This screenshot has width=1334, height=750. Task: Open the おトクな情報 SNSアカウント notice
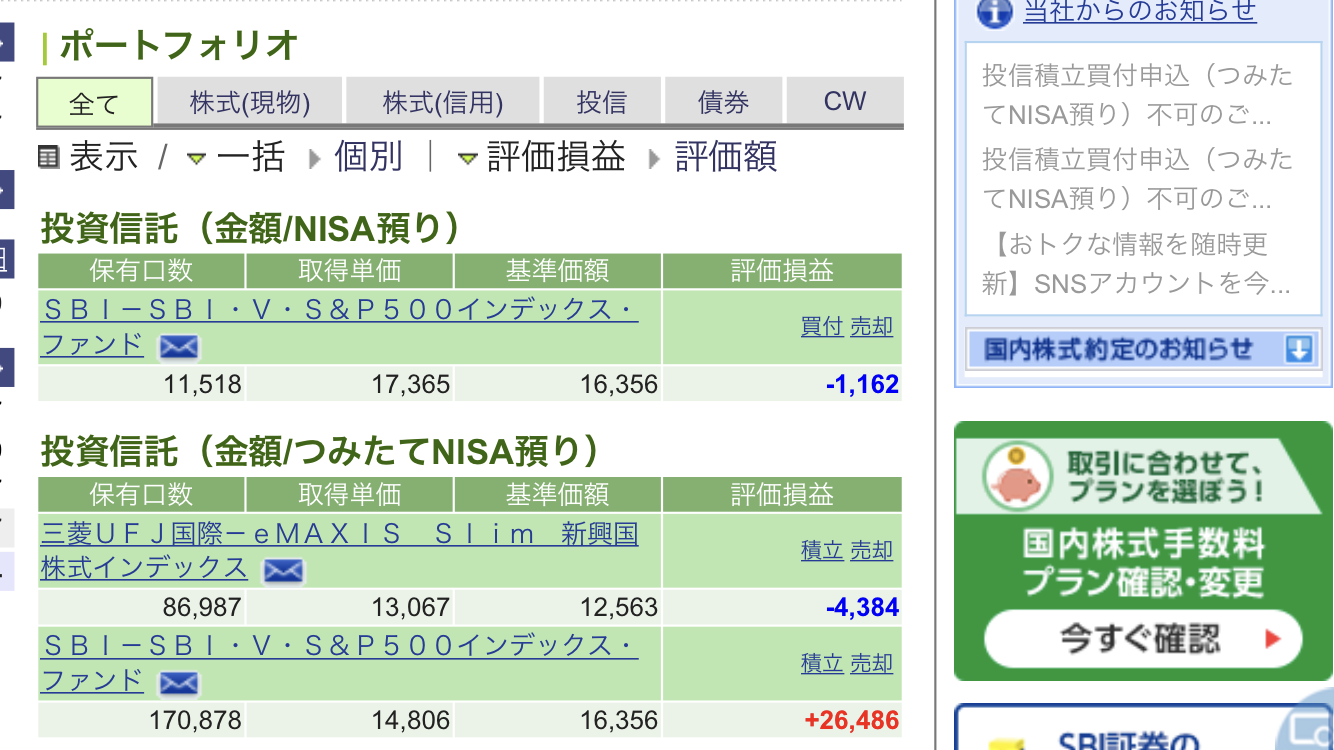pos(1137,264)
